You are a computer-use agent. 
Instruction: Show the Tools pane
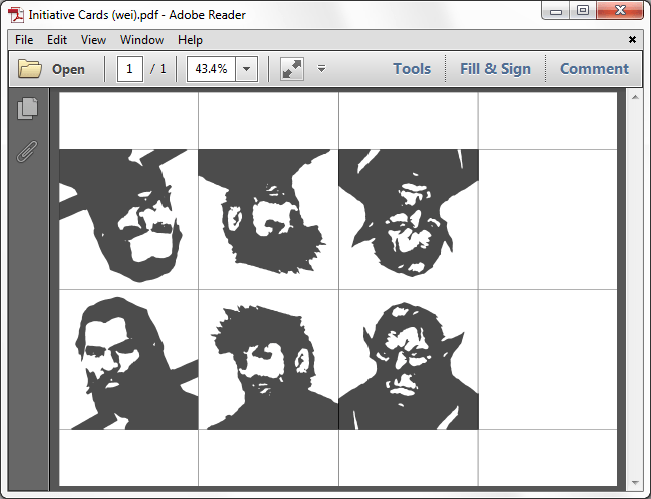pos(411,69)
